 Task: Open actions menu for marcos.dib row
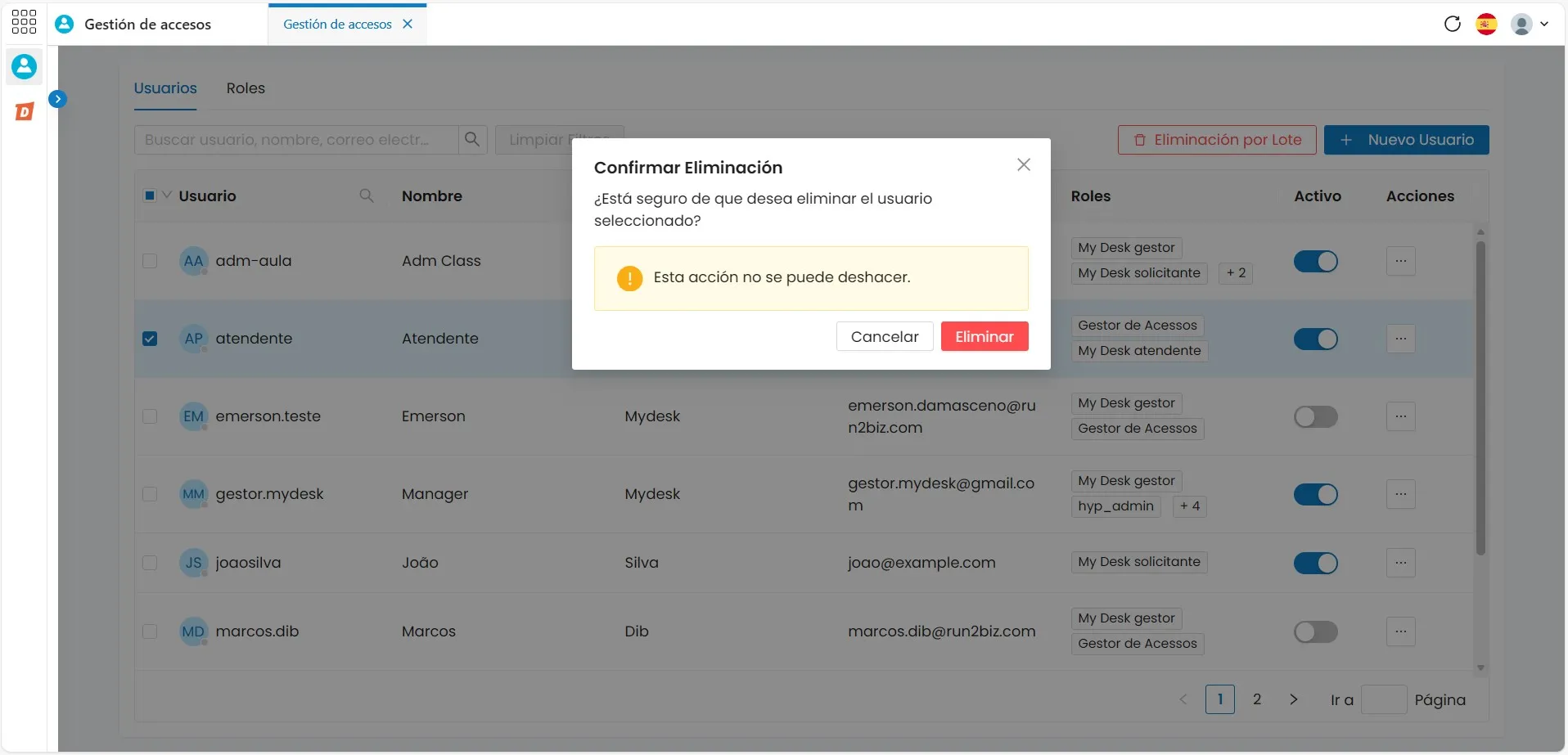click(1400, 631)
